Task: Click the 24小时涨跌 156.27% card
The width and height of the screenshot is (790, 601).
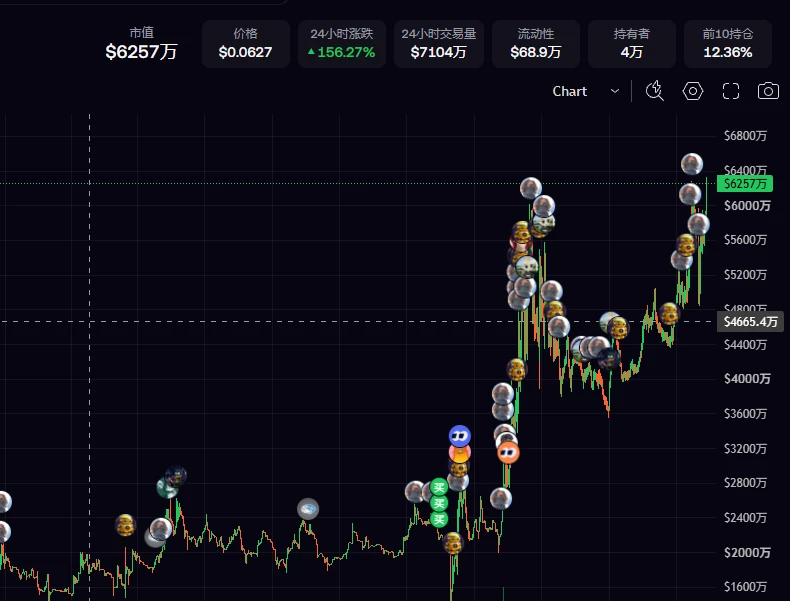Action: 342,44
